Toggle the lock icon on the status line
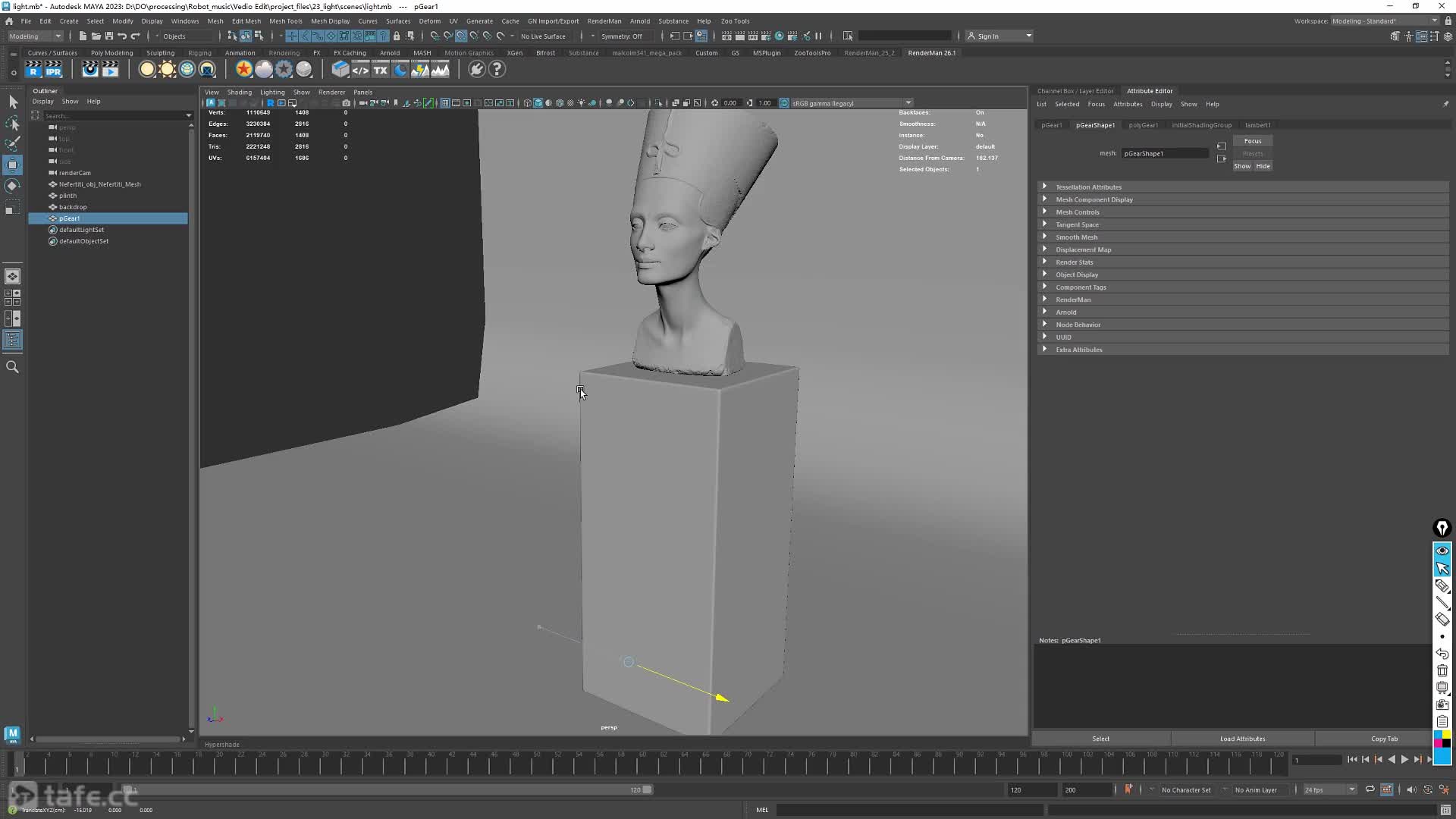Image resolution: width=1456 pixels, height=819 pixels. tap(396, 36)
